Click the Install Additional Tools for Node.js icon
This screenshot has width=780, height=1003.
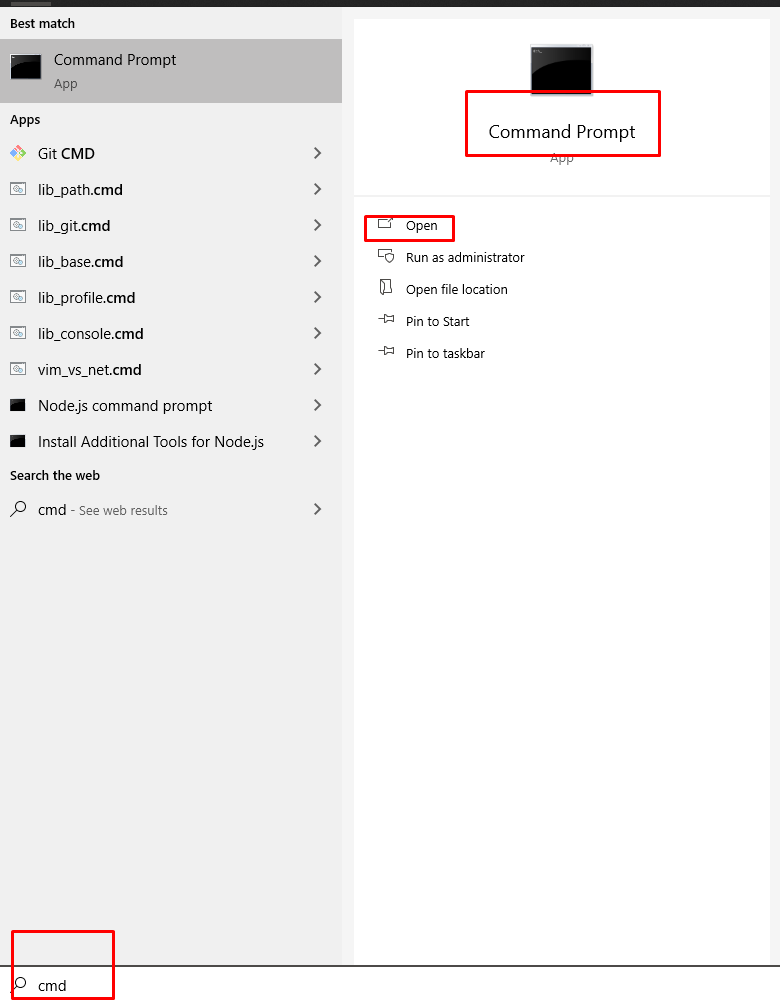tap(19, 441)
